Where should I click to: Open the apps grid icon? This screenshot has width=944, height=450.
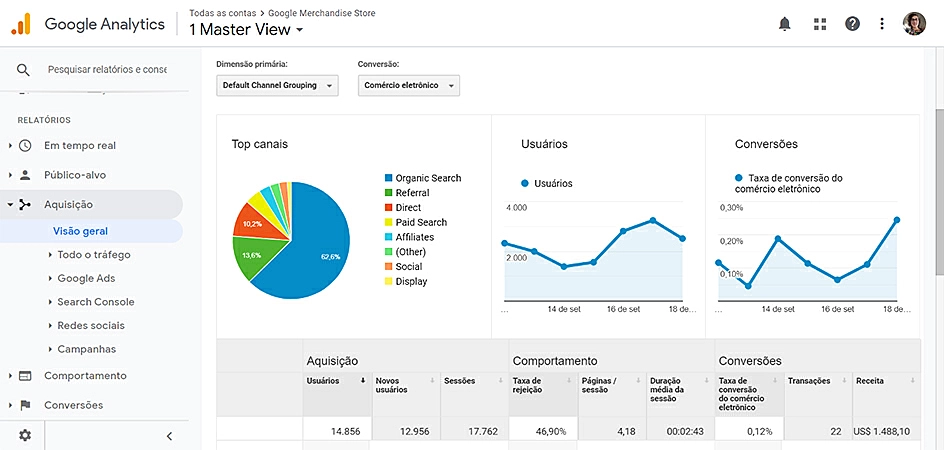pyautogui.click(x=820, y=24)
